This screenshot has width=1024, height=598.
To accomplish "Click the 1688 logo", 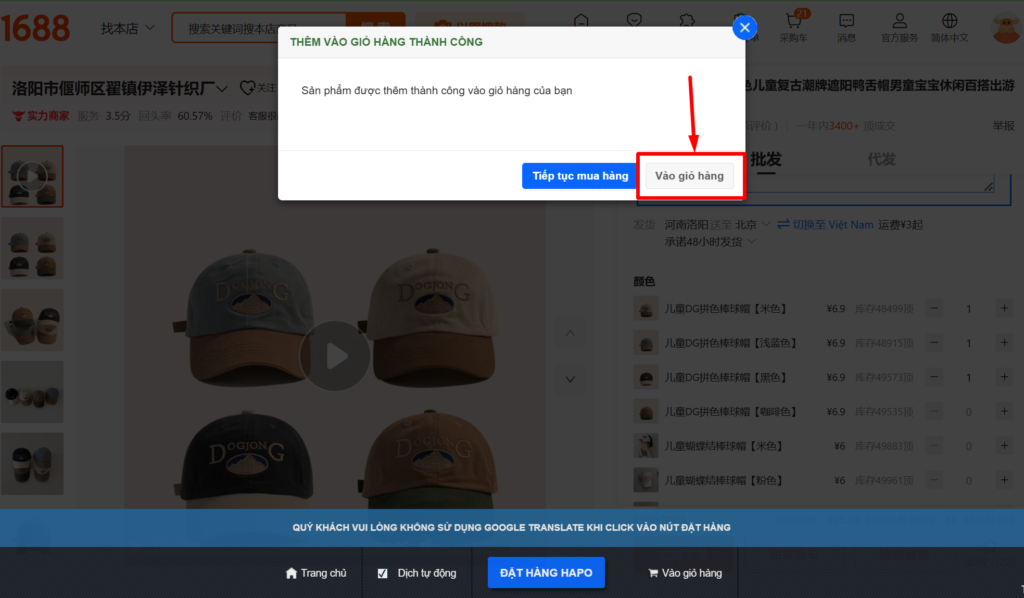I will coord(36,27).
